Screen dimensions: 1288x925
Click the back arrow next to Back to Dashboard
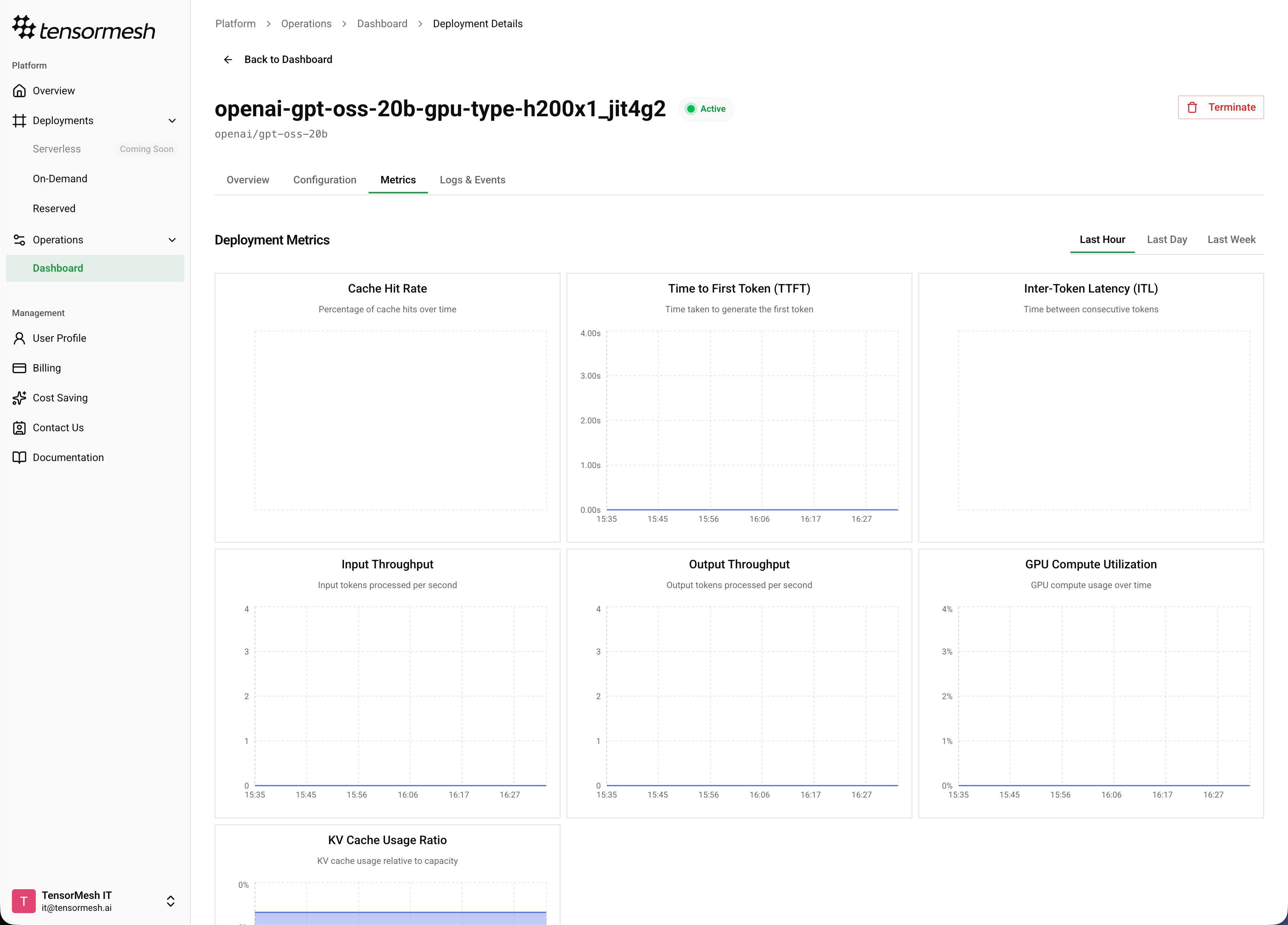[228, 59]
